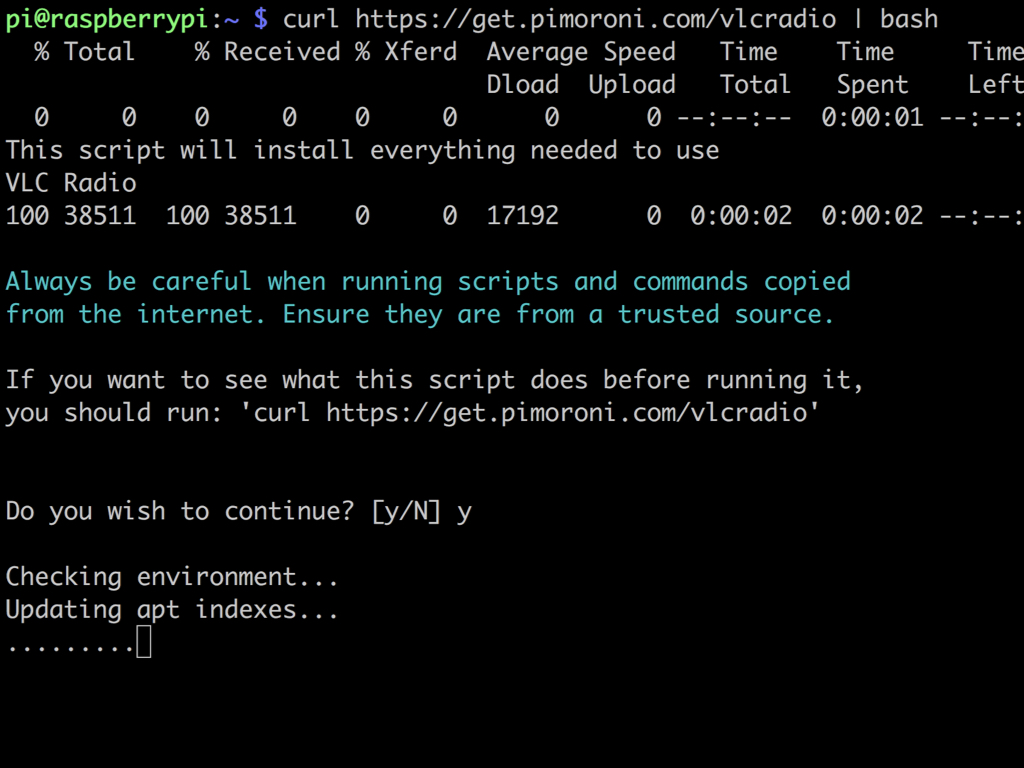Click the pimoroni vlcradio URL in the command line
Image resolution: width=1024 pixels, height=768 pixels.
pyautogui.click(x=595, y=20)
